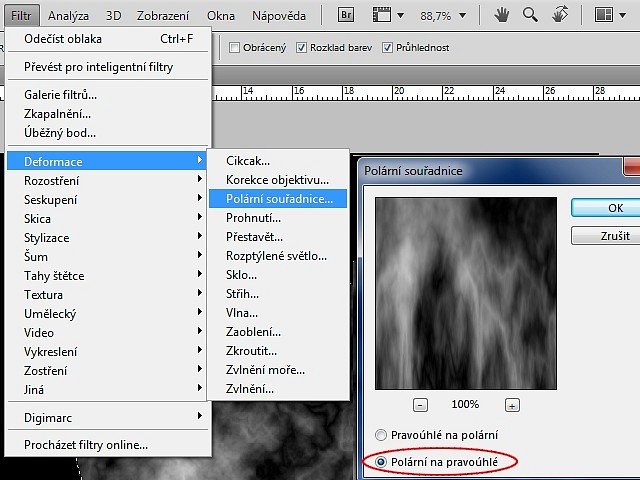Close the Polární souřadnice dialog

[632, 167]
